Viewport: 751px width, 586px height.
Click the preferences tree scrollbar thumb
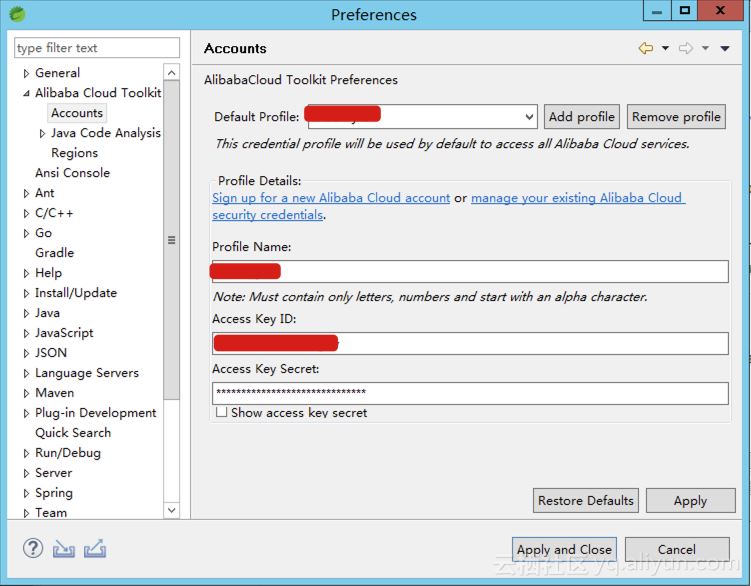pos(171,240)
